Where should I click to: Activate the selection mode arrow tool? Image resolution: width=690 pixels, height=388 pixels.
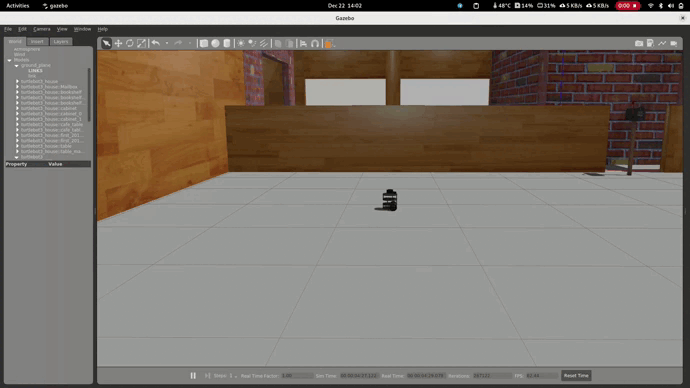pos(106,43)
